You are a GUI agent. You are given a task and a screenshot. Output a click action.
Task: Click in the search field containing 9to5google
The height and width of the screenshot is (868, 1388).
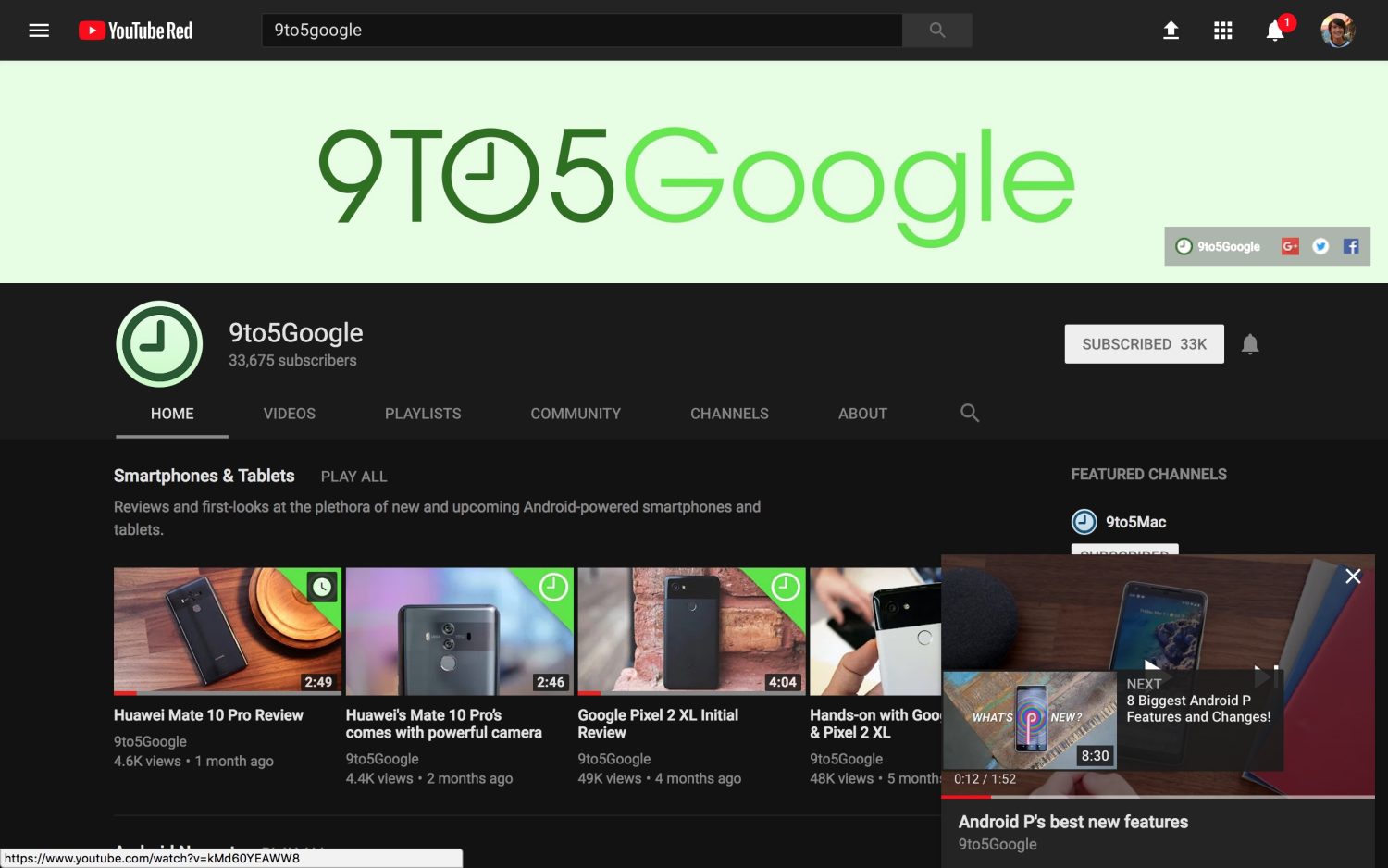582,30
